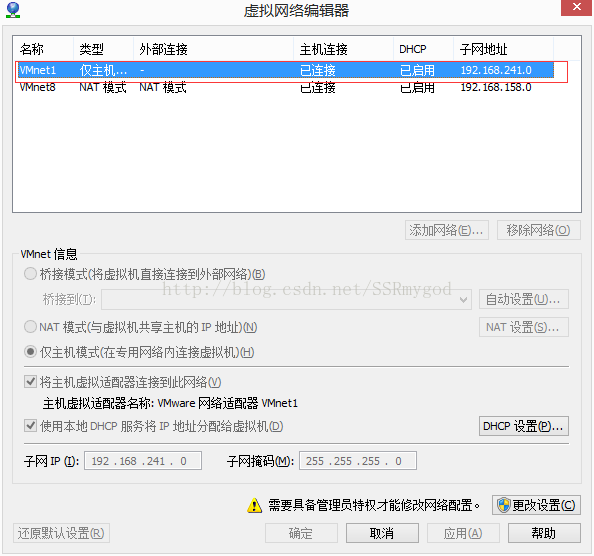Click VMnet1 已启用 DHCP cell

417,70
